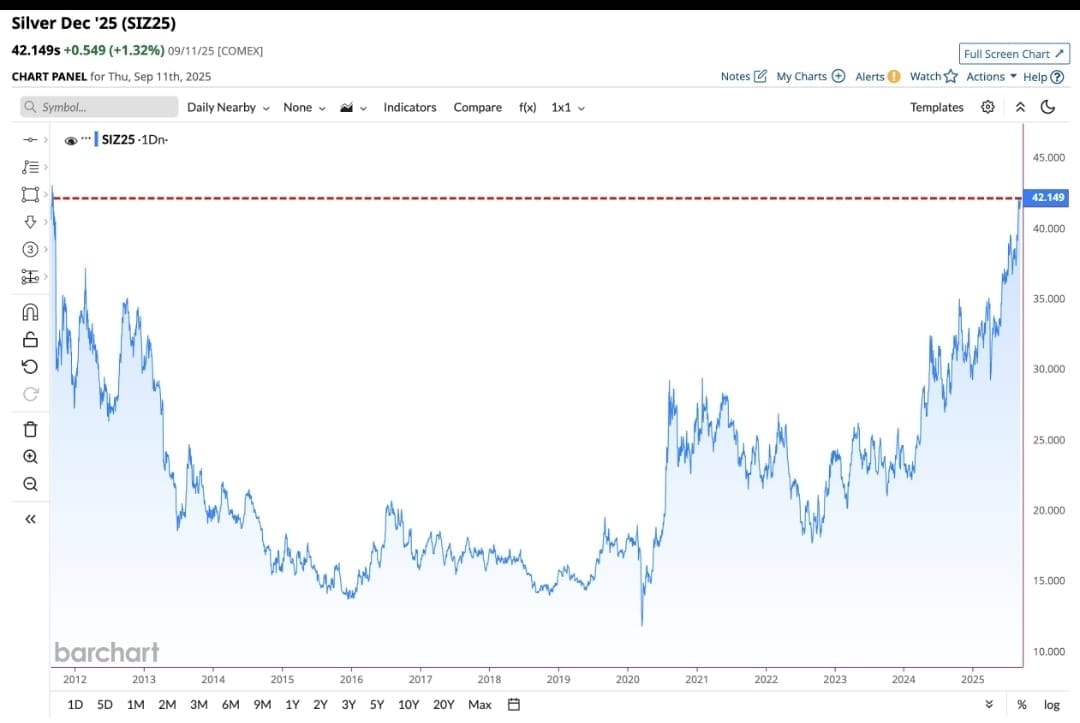This screenshot has width=1080, height=723.
Task: Open the calendar date range icon
Action: click(x=513, y=704)
